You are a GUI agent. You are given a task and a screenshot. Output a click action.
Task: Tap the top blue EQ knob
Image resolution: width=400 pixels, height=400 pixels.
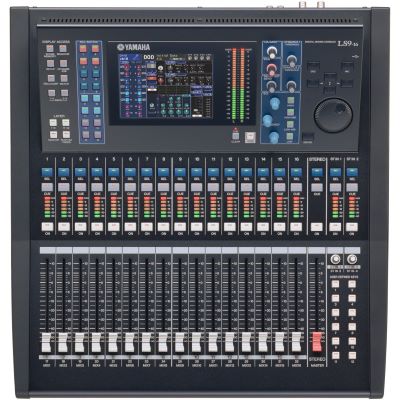(274, 103)
